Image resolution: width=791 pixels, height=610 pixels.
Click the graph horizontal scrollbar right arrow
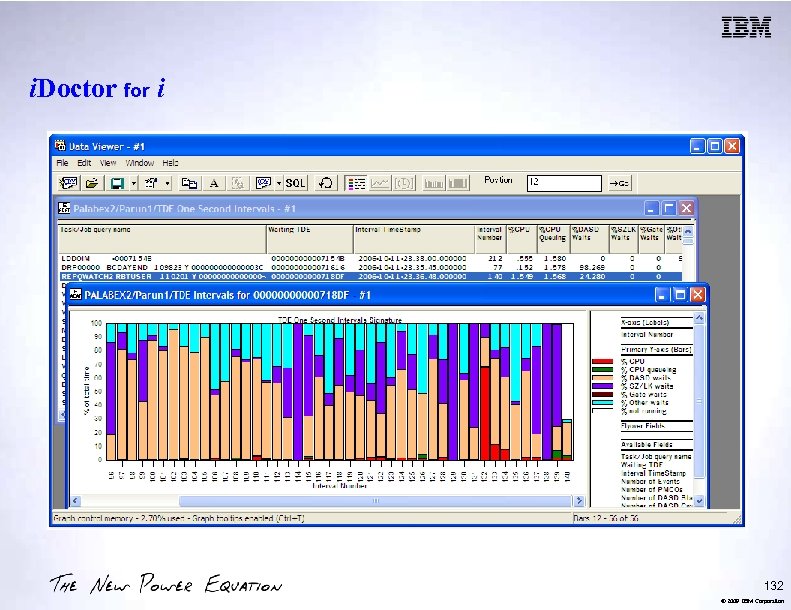click(579, 501)
